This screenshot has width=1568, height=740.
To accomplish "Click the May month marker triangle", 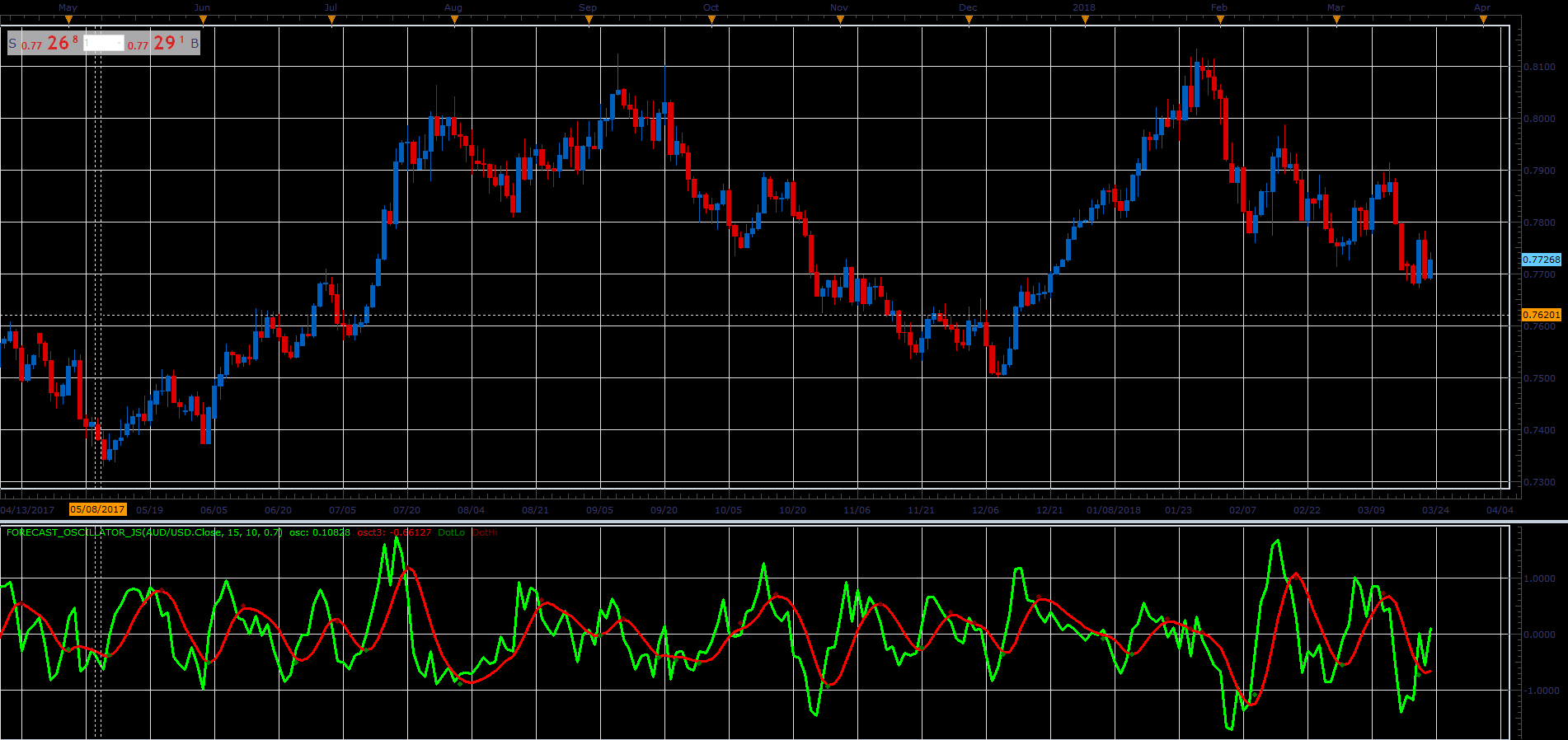I will 68,19.
